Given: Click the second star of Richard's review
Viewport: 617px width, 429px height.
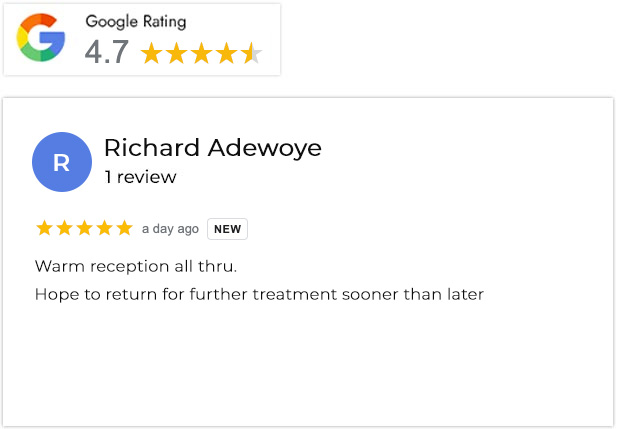Looking at the screenshot, I should 64,228.
